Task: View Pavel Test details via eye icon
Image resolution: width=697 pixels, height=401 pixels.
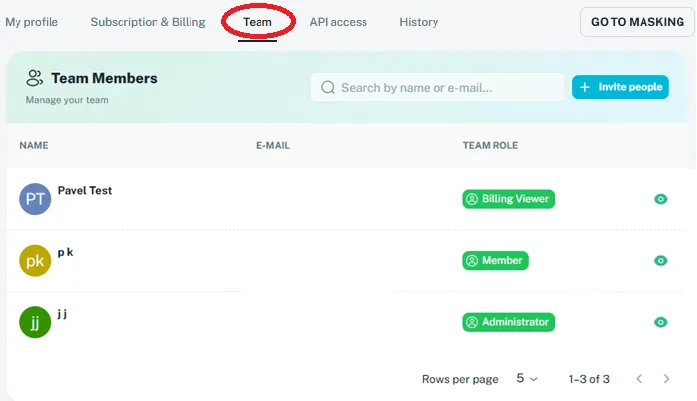Action: coord(661,199)
